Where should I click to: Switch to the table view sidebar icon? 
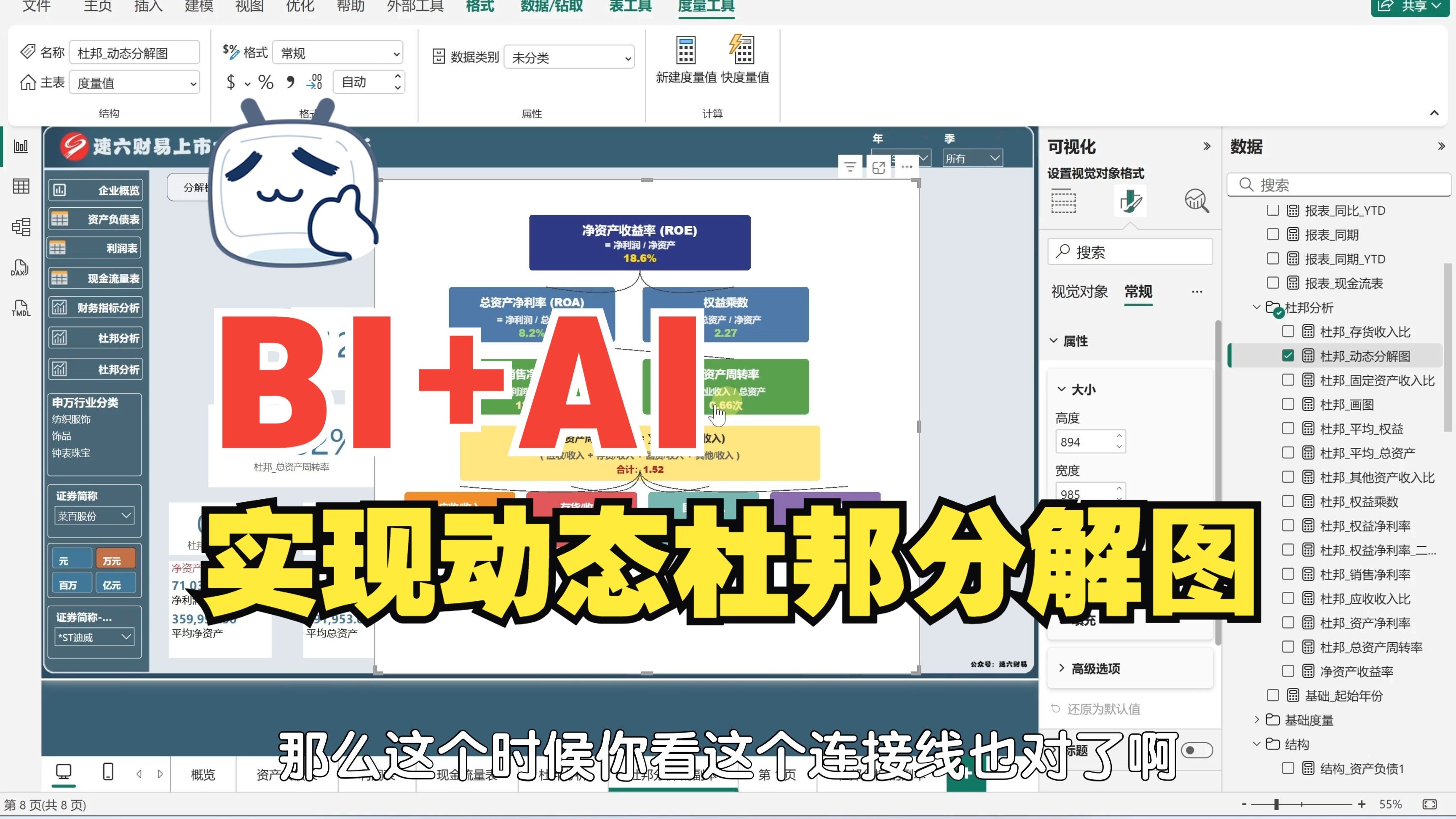(21, 186)
